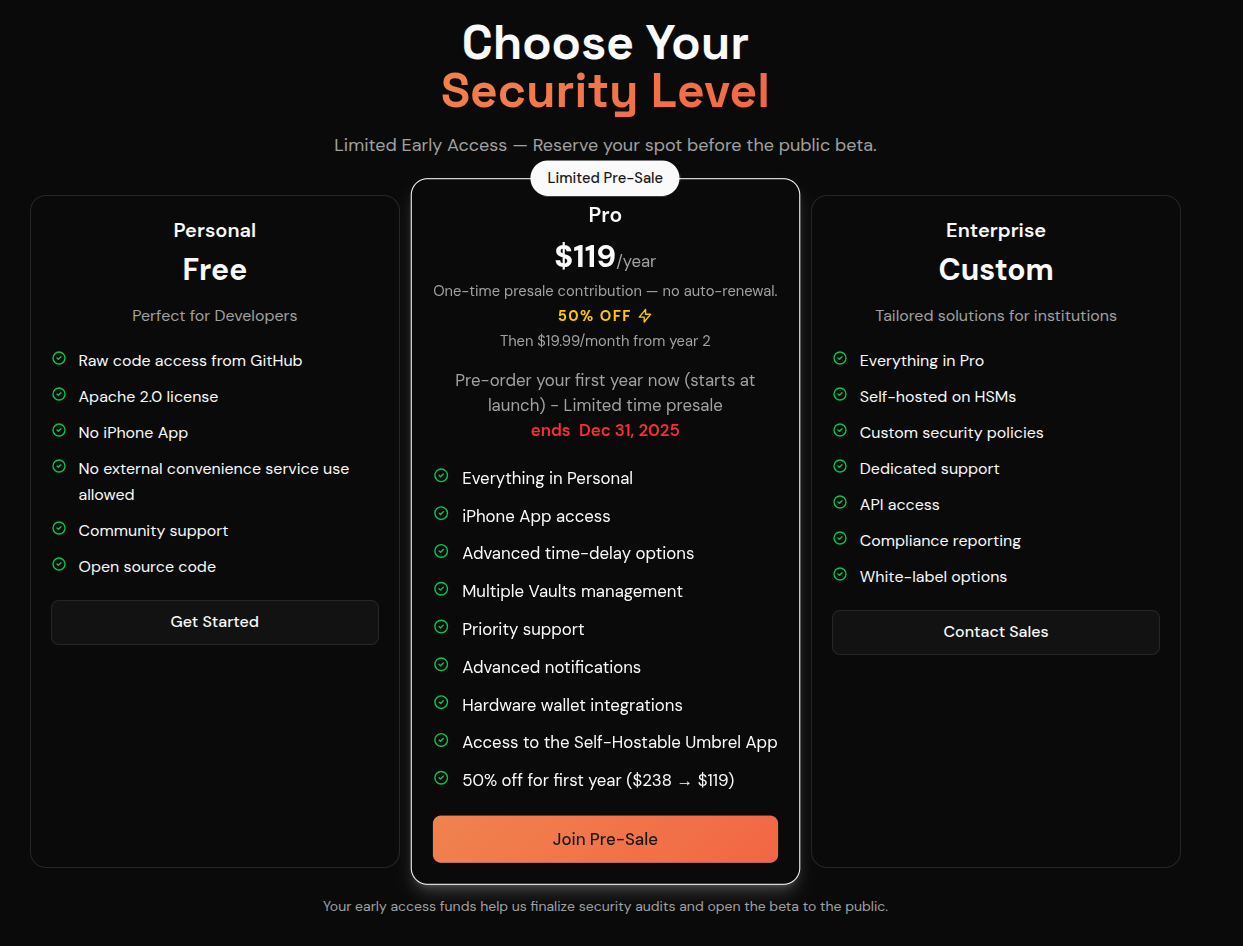
Task: Click check icon next to Priority support
Action: tap(441, 627)
